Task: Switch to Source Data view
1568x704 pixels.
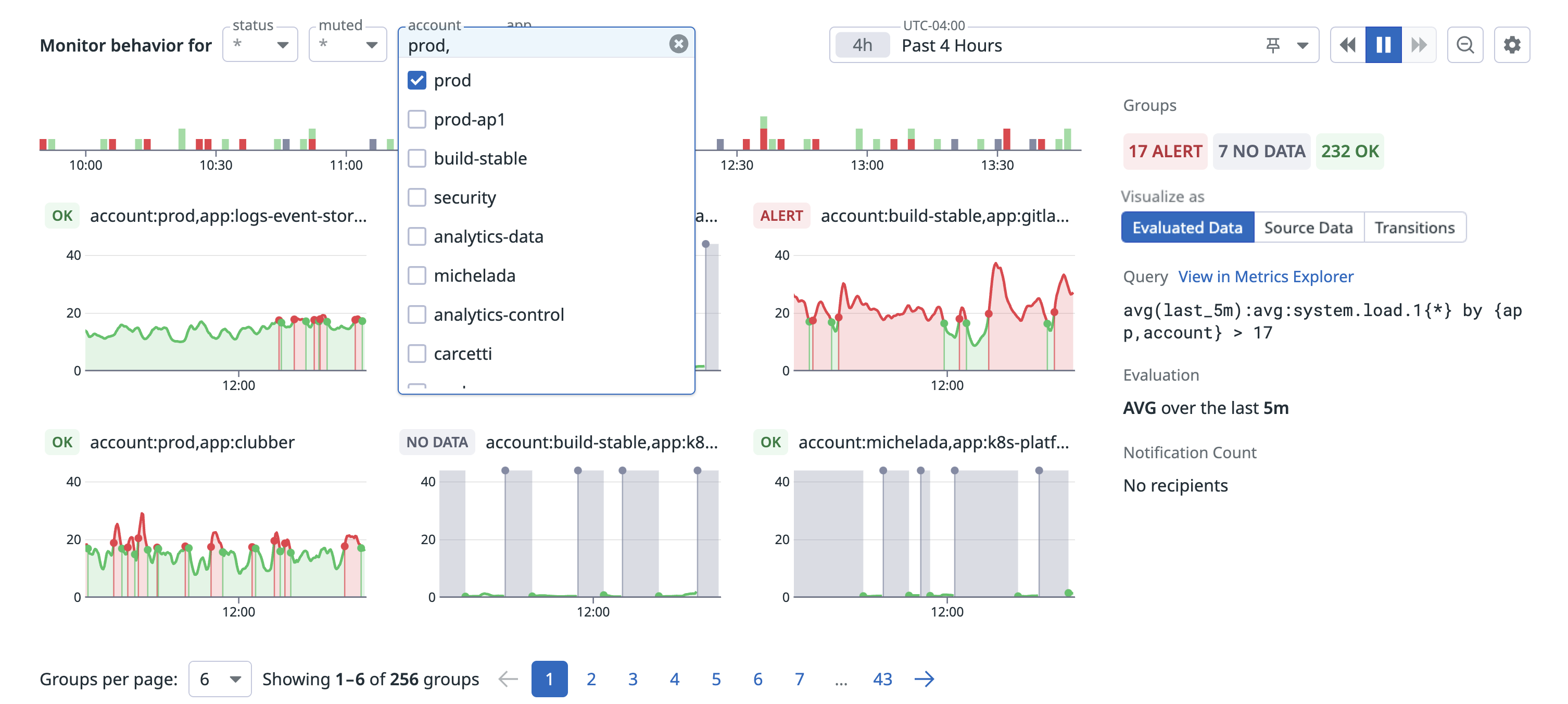Action: click(x=1308, y=227)
